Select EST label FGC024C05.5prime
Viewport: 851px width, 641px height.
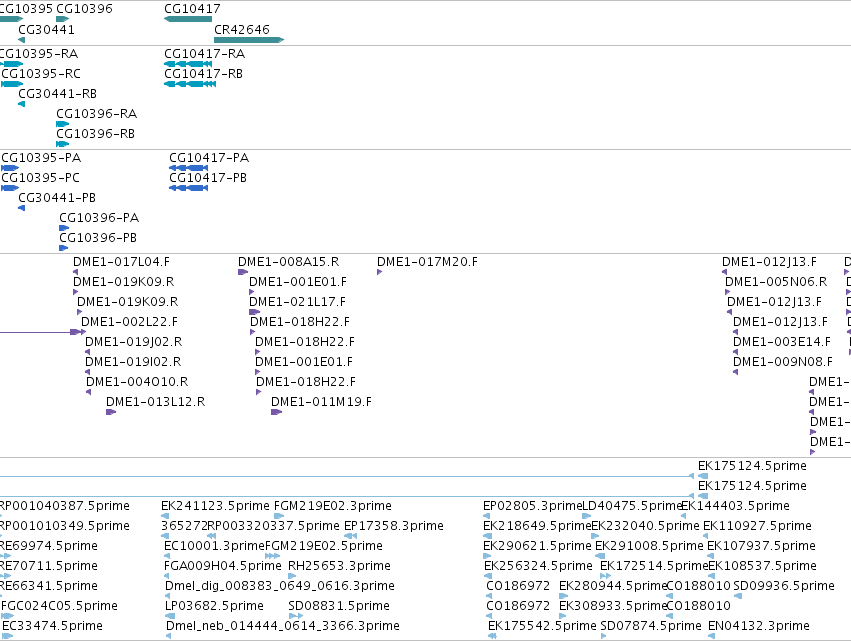pyautogui.click(x=59, y=606)
